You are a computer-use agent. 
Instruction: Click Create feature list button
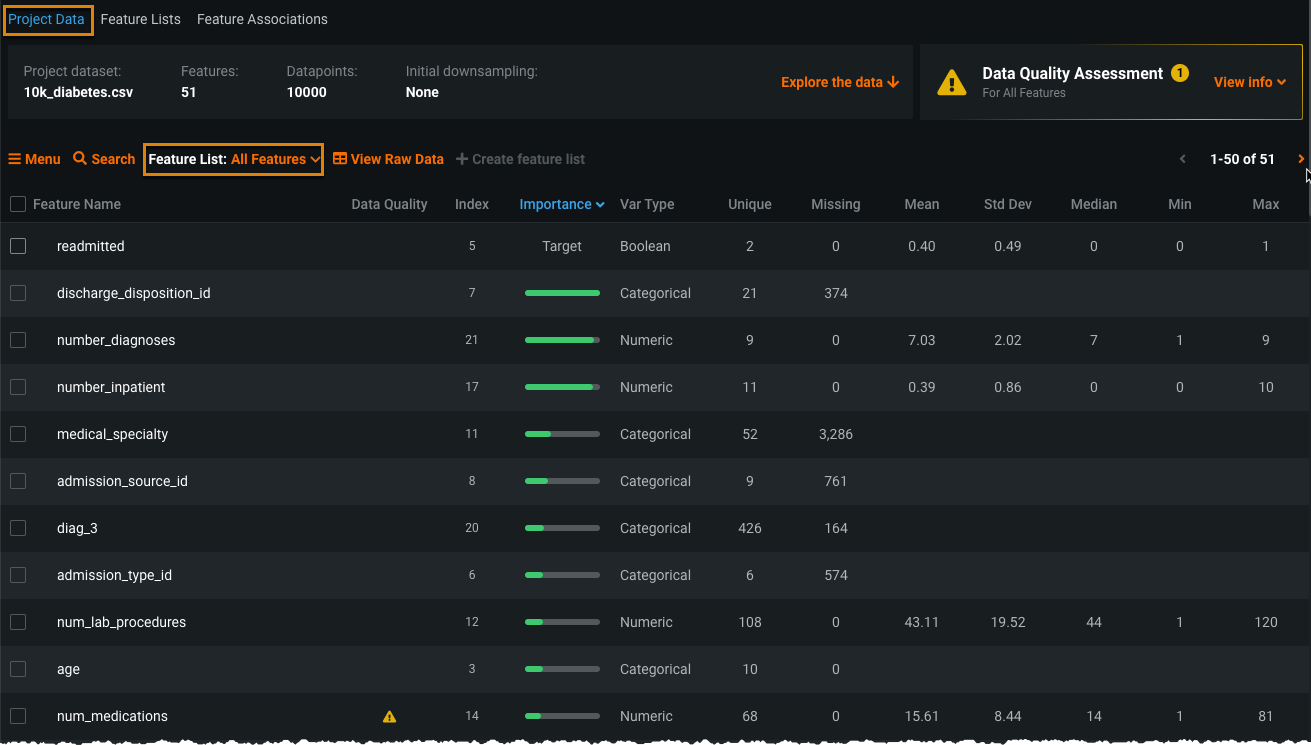(x=520, y=159)
